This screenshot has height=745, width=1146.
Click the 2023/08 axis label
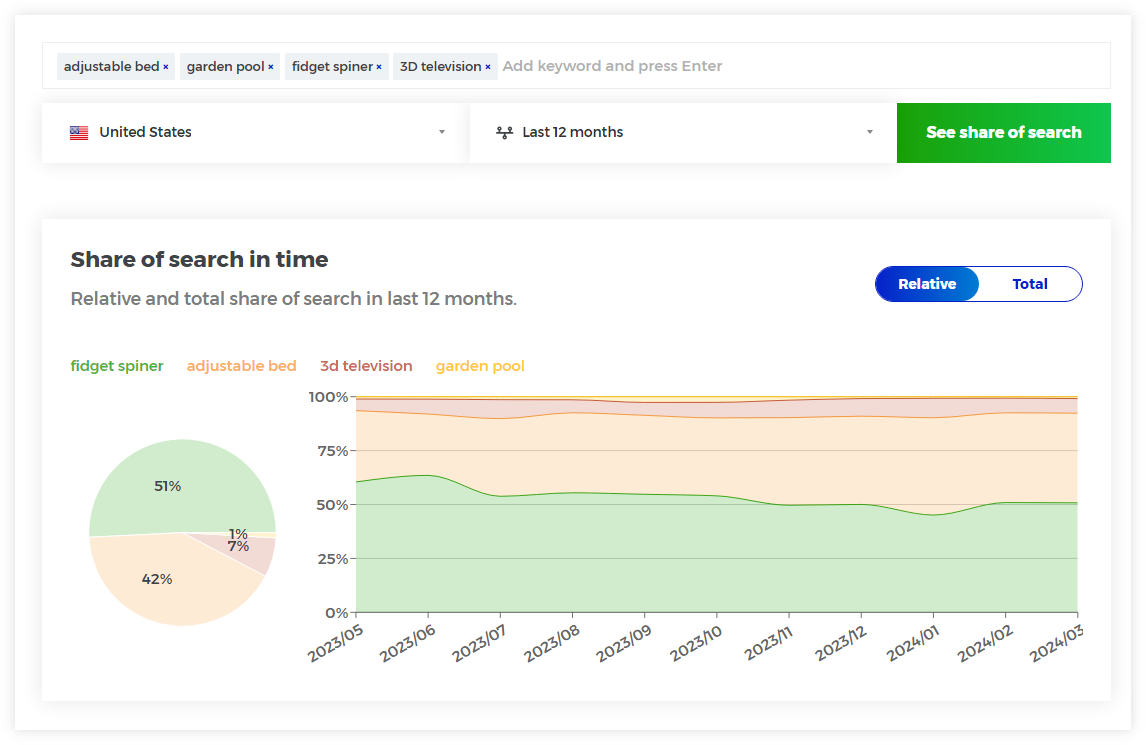coord(552,643)
